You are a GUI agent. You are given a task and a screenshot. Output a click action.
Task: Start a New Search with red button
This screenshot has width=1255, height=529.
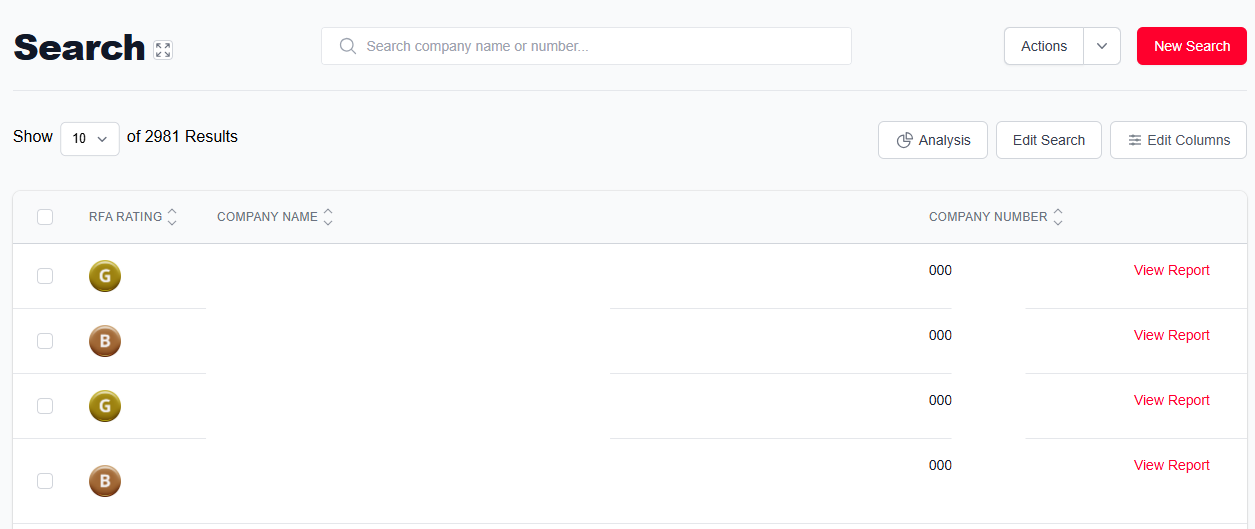tap(1192, 46)
